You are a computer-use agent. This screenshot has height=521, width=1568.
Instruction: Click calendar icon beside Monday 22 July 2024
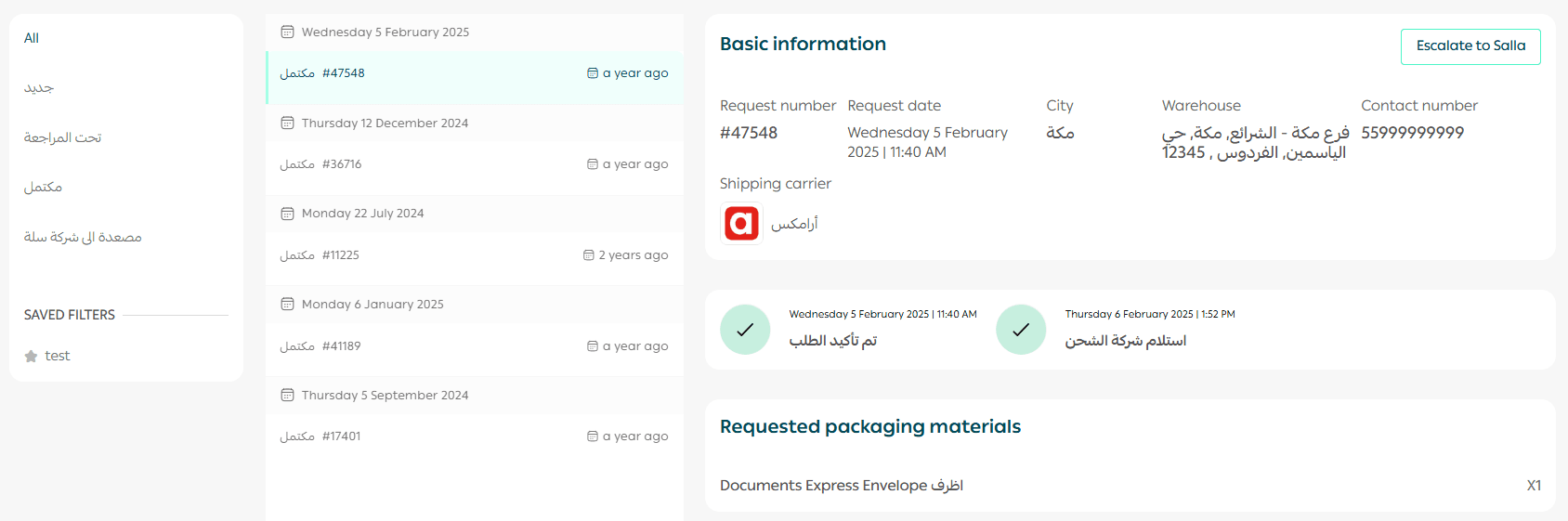[x=288, y=214]
